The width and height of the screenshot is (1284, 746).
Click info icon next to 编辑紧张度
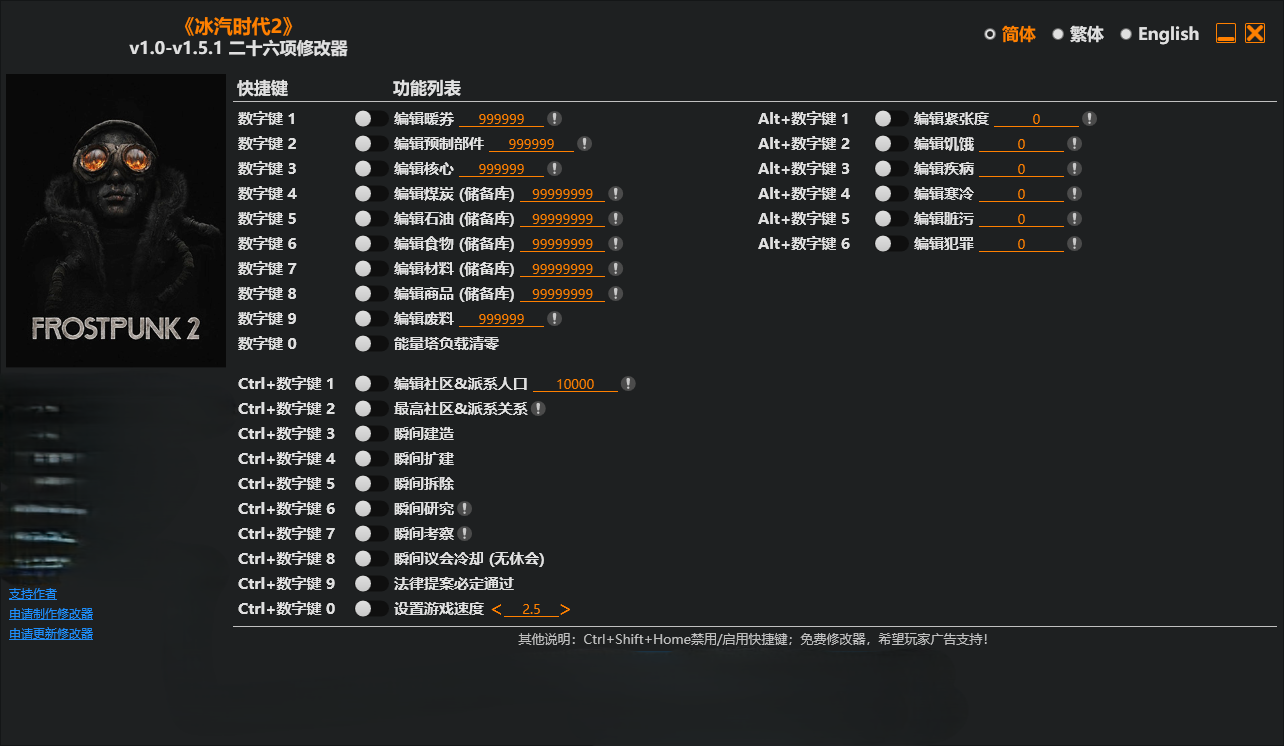point(1089,119)
